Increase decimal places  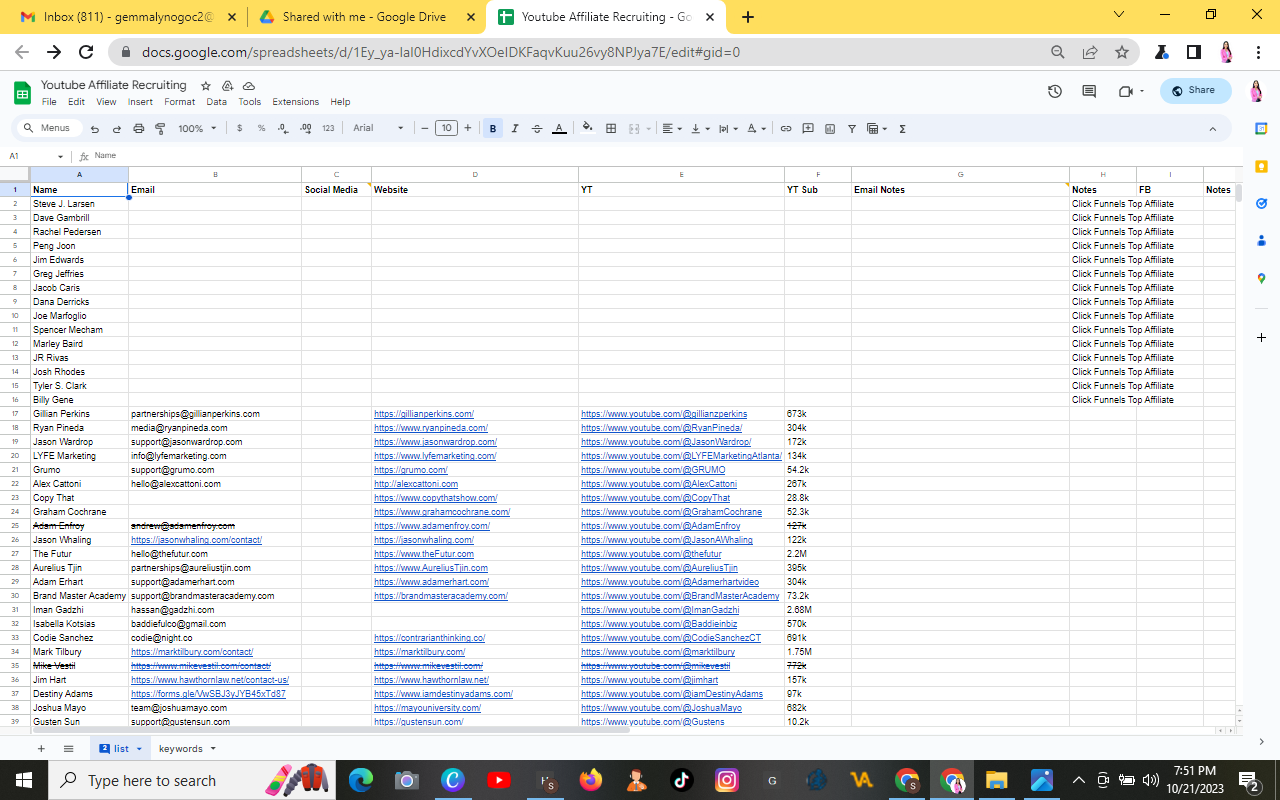tap(305, 128)
